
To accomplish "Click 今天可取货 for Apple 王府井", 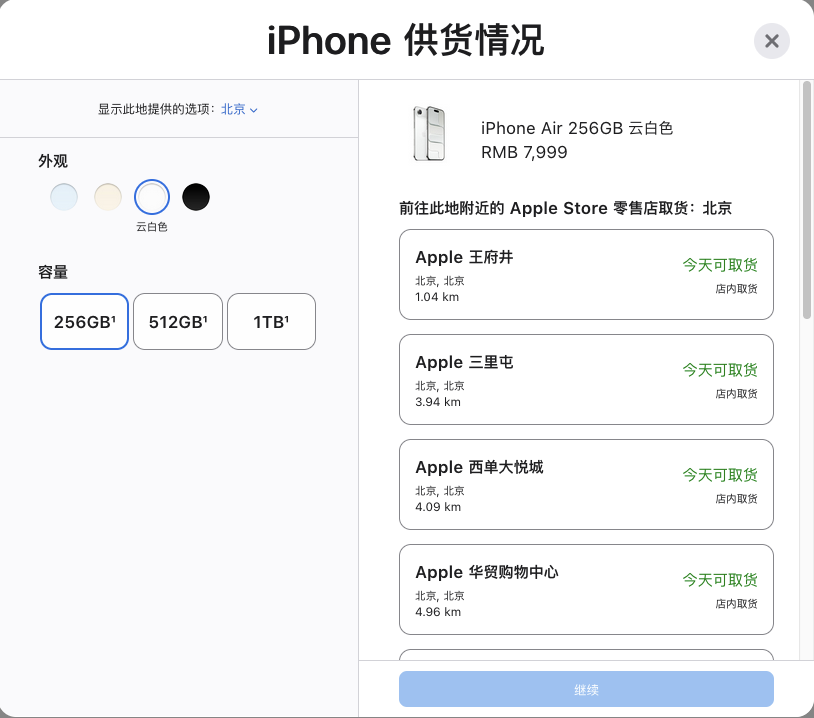I will click(x=720, y=265).
